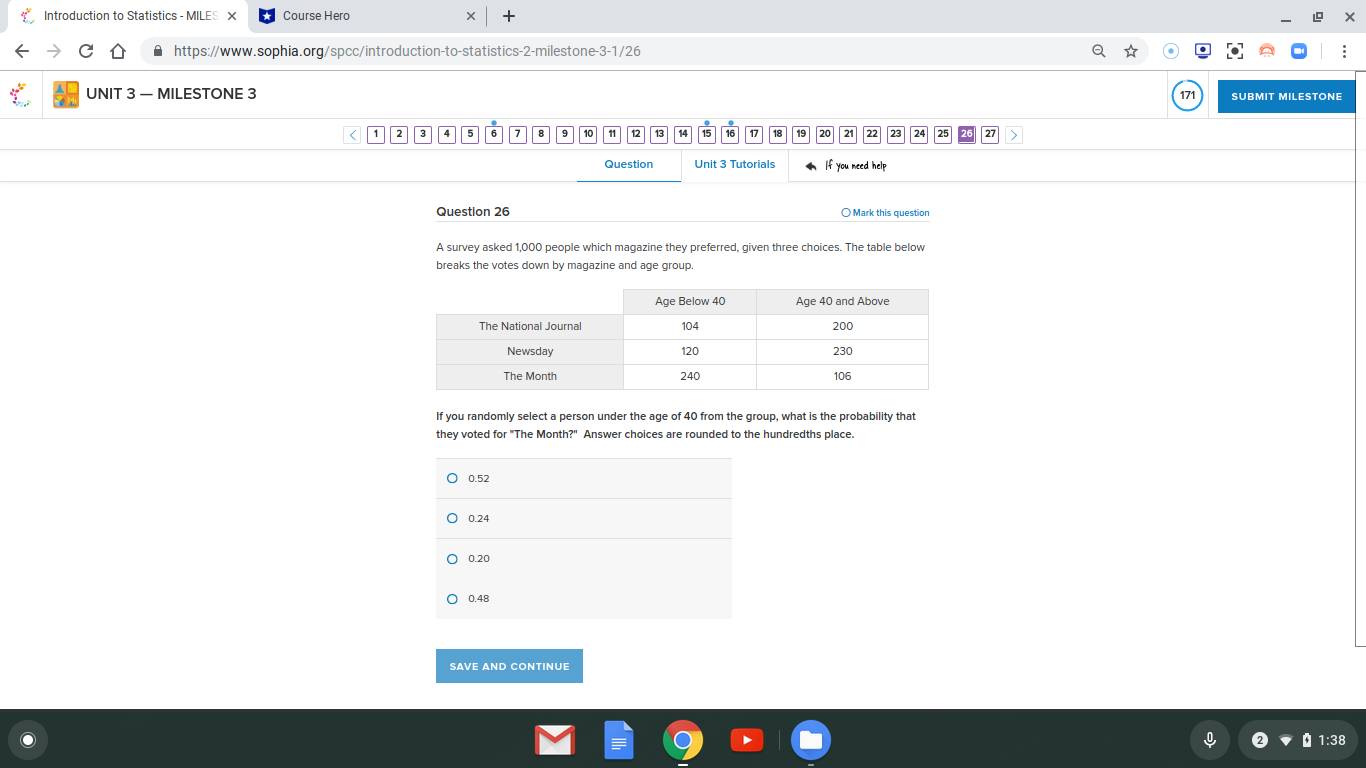Go to the browser home page
The image size is (1366, 768).
tap(118, 51)
